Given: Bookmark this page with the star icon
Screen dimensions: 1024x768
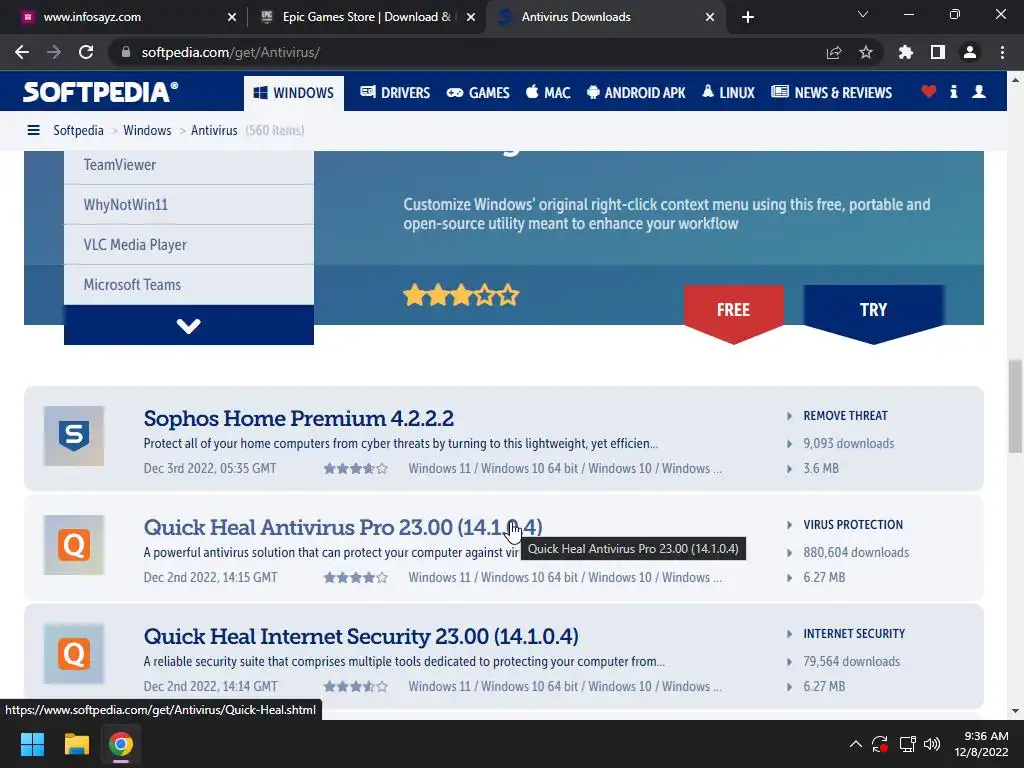Looking at the screenshot, I should [866, 52].
